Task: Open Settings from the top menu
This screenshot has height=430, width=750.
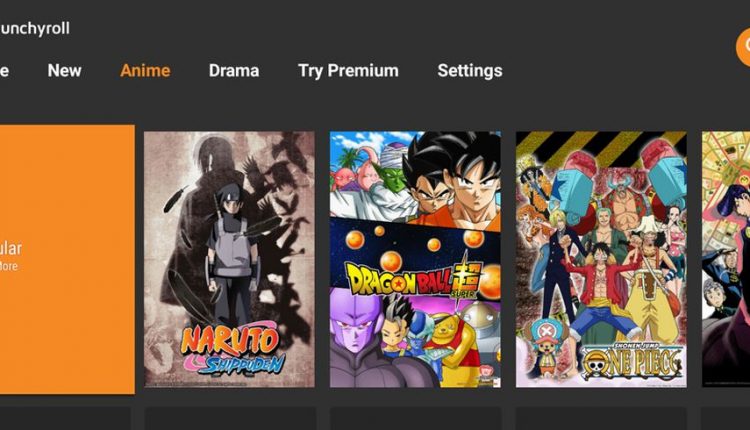Action: [x=470, y=71]
